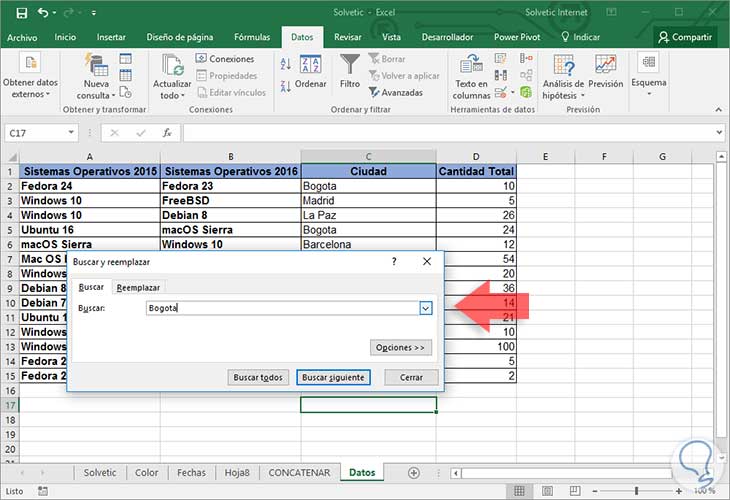Screen dimensions: 730x500
Task: Open the Undo history dropdown arrow
Action: tap(54, 13)
